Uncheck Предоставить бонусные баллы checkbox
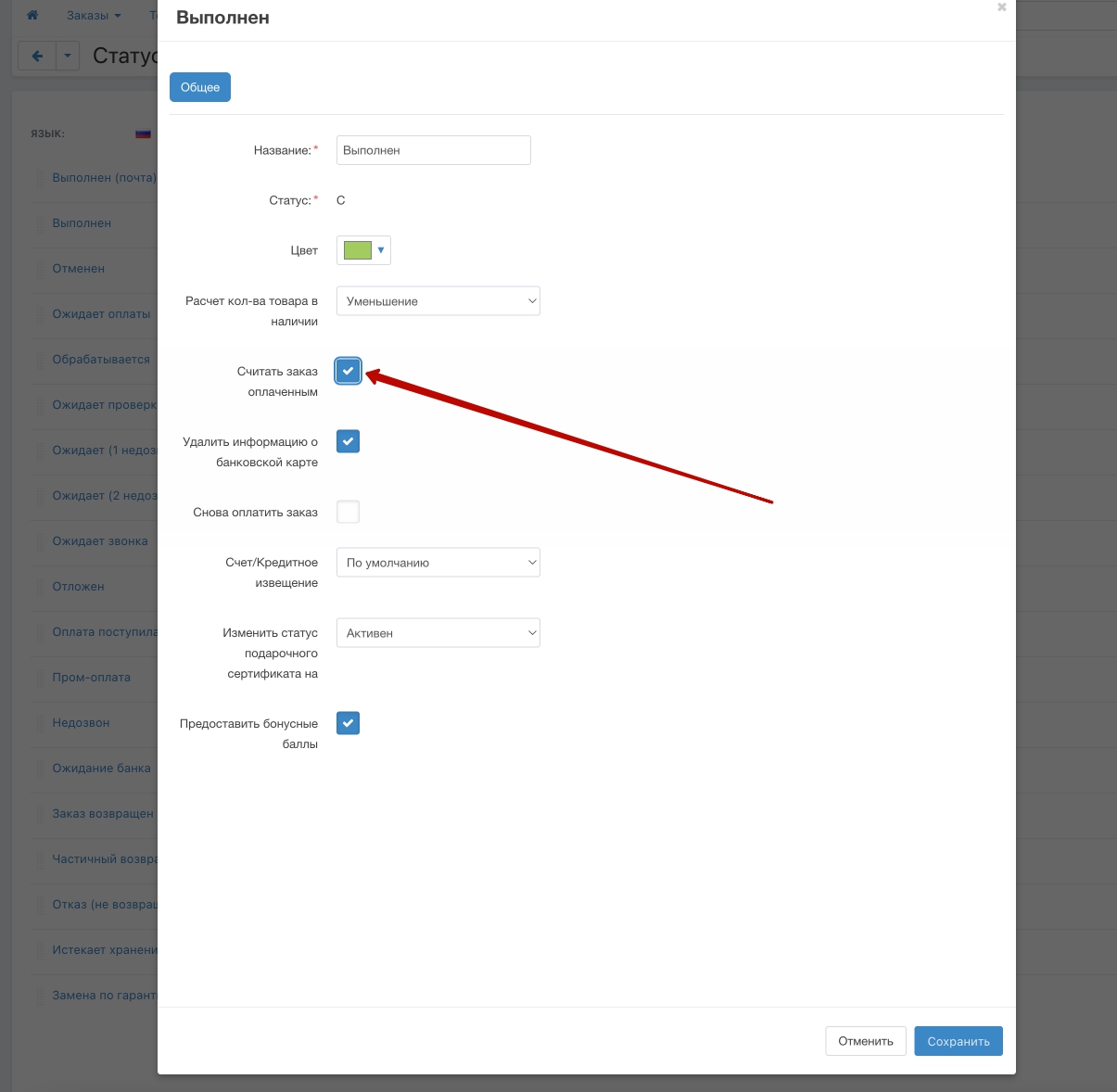This screenshot has height=1092, width=1117. tap(348, 723)
